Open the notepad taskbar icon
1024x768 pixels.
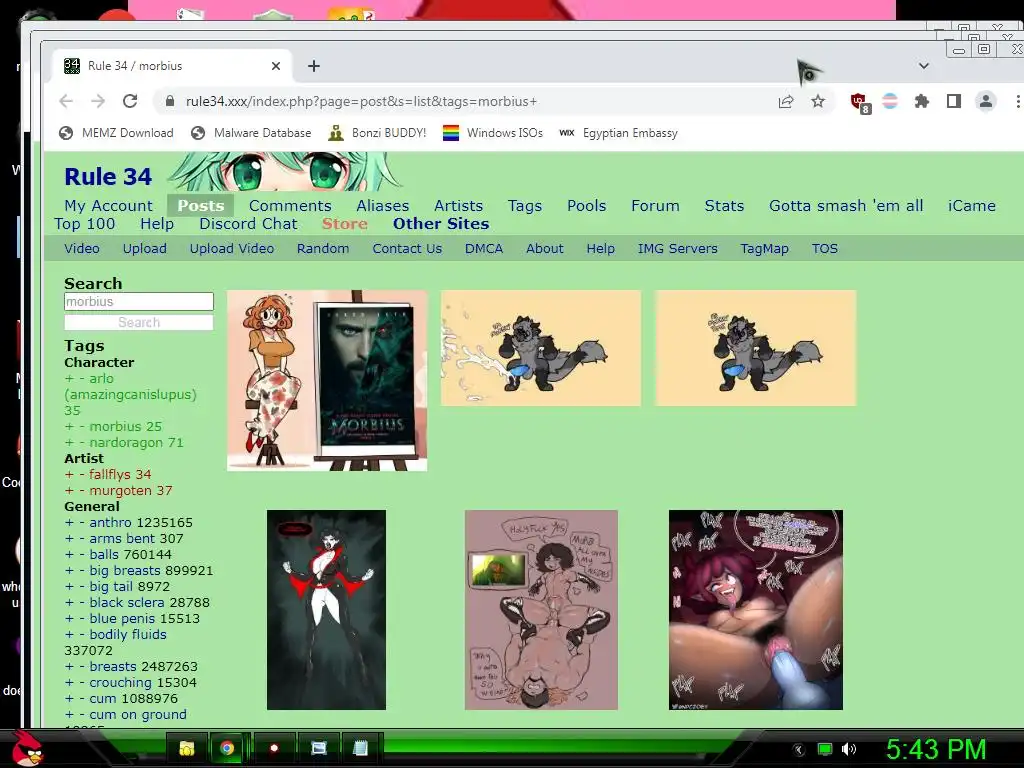click(360, 748)
